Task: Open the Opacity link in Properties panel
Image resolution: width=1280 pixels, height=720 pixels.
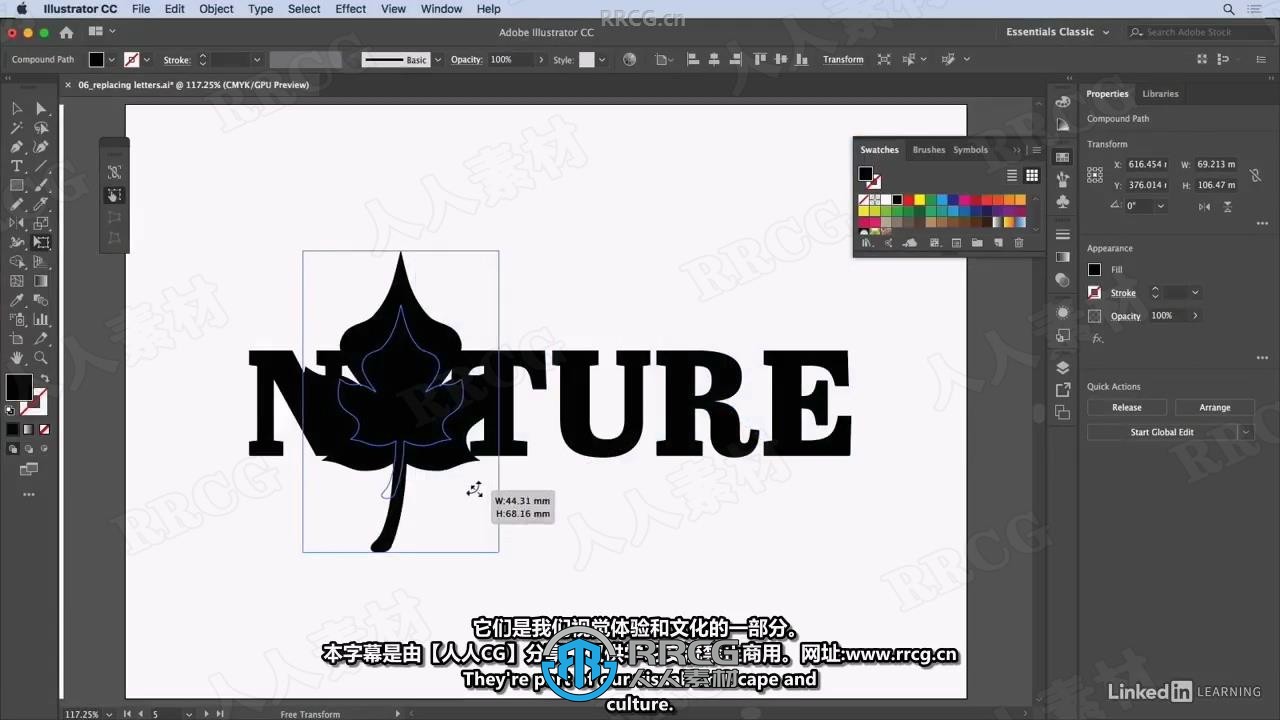Action: click(x=1125, y=316)
